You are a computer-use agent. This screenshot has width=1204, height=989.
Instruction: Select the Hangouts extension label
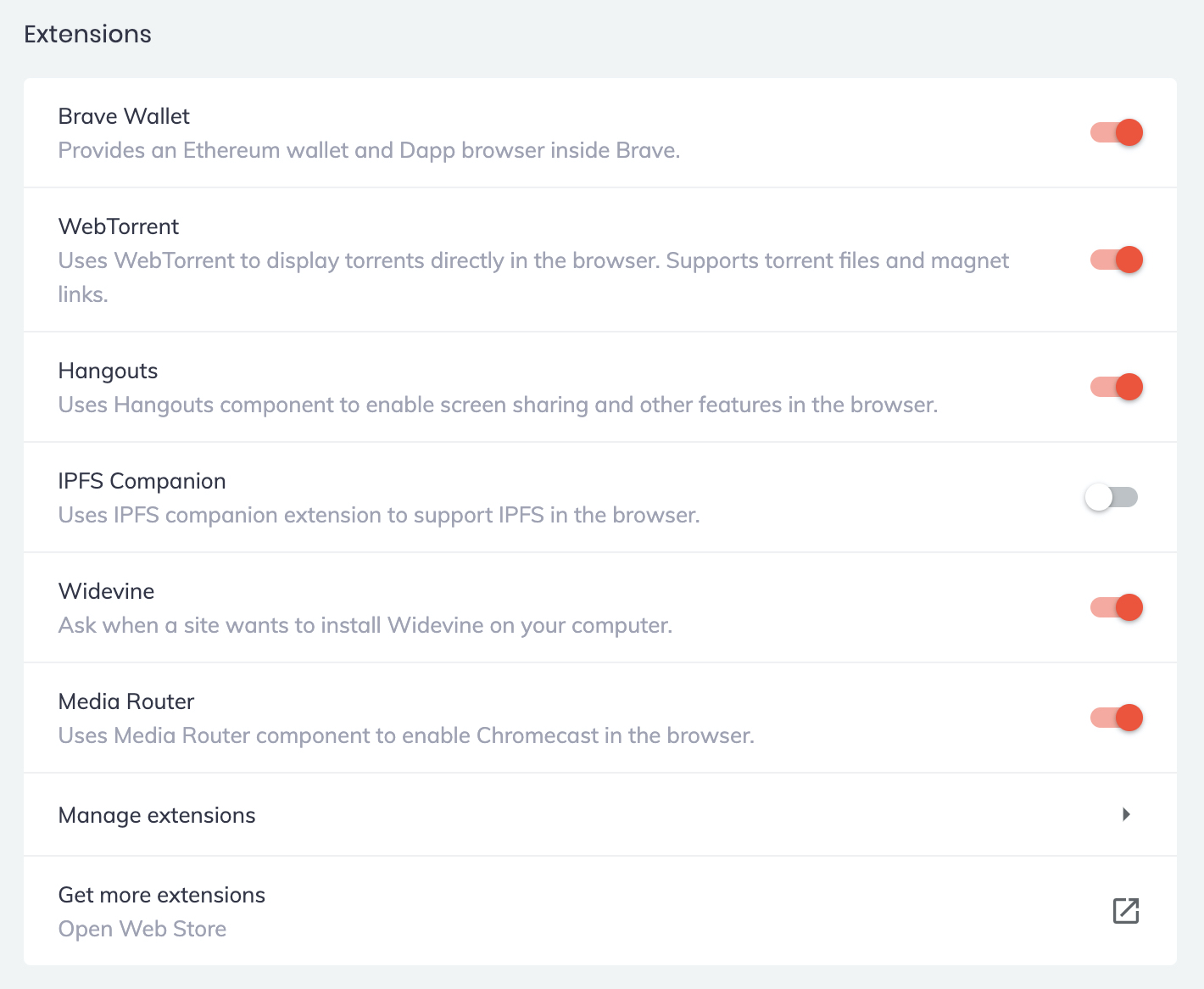coord(108,371)
